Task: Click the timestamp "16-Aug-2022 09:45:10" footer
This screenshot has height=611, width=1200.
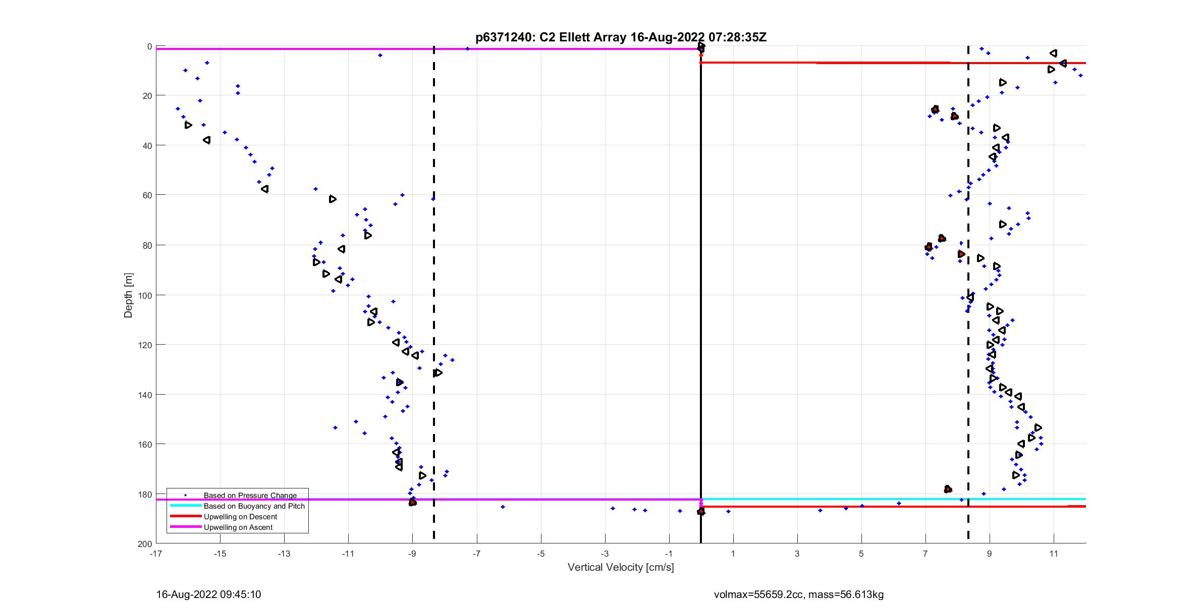Action: point(210,594)
